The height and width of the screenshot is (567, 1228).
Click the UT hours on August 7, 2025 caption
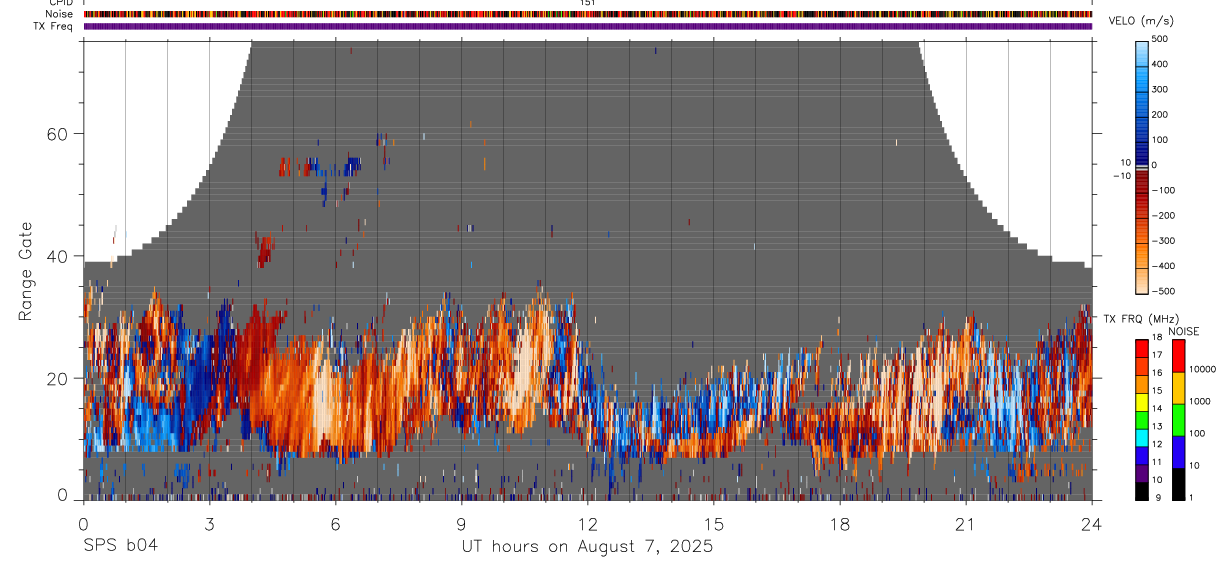point(587,547)
